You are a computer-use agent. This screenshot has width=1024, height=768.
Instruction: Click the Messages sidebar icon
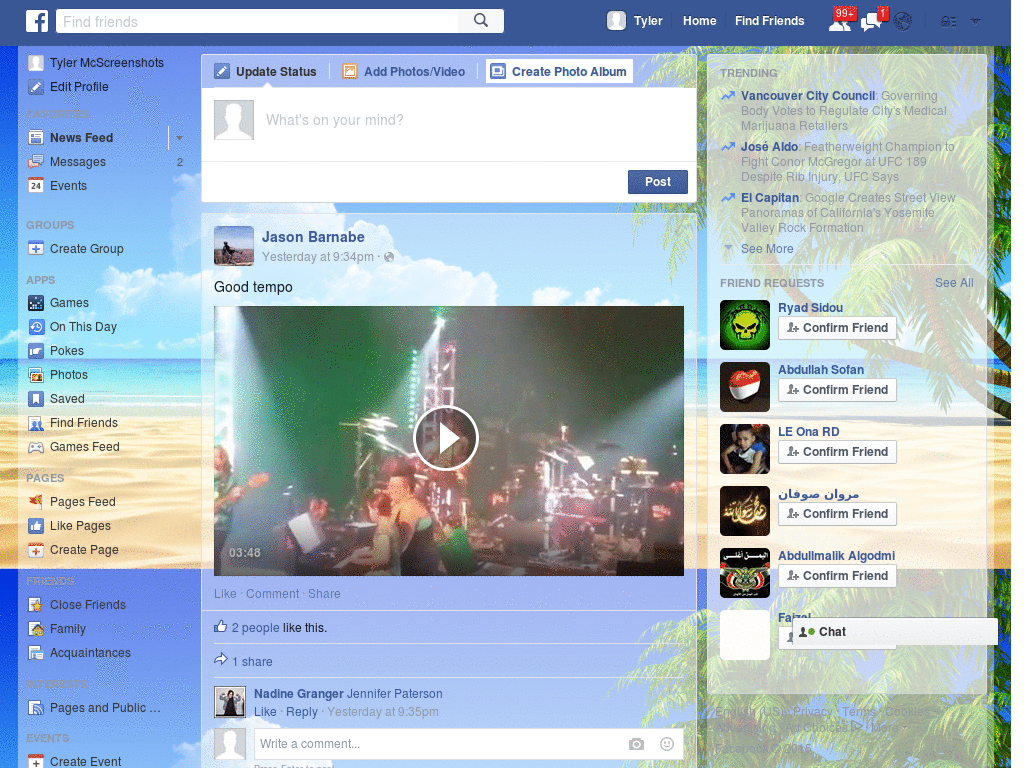36,162
